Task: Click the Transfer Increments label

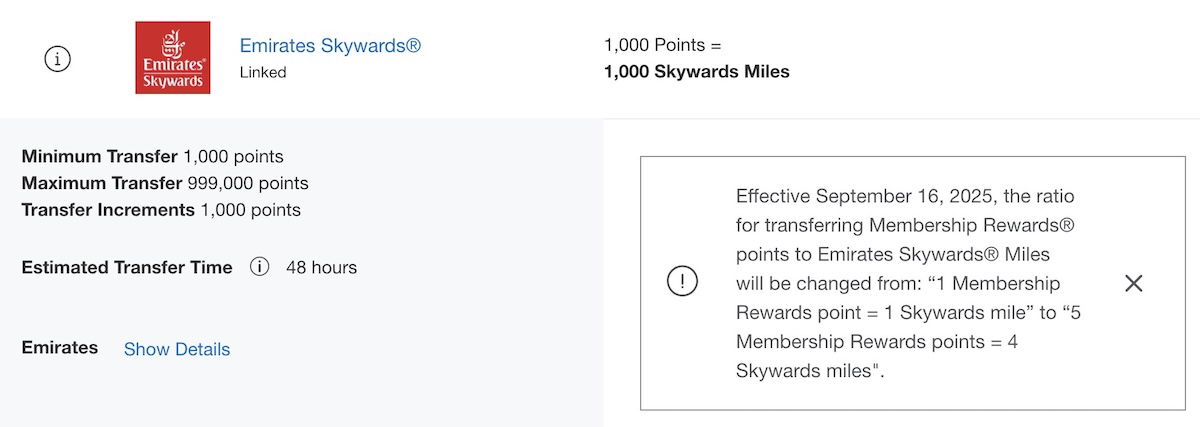Action: pos(108,210)
